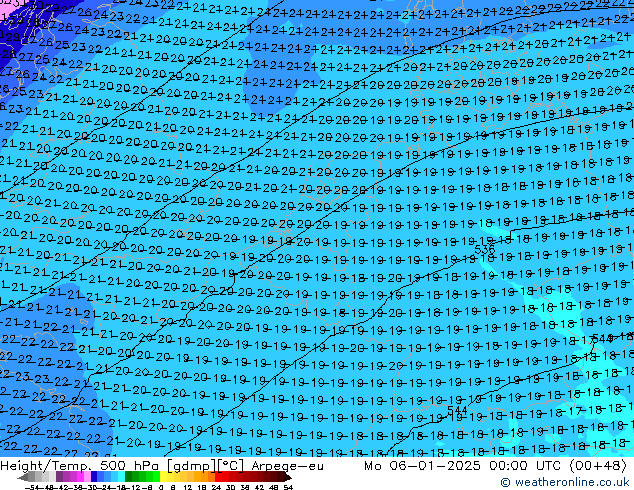Click the (00+48) forecast hour text
The height and width of the screenshot is (490, 634).
point(598,466)
